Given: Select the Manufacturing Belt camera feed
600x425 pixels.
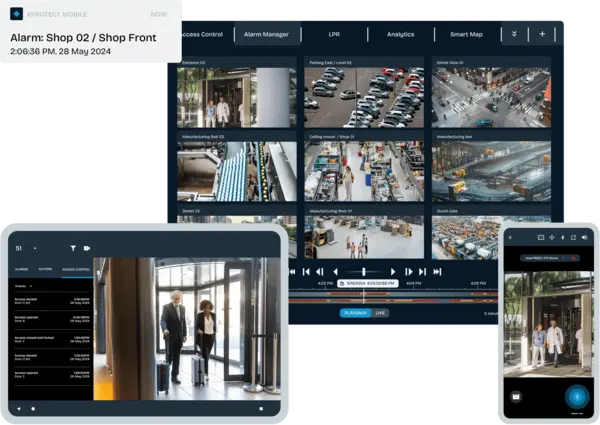Looking at the screenshot, I should point(236,171).
